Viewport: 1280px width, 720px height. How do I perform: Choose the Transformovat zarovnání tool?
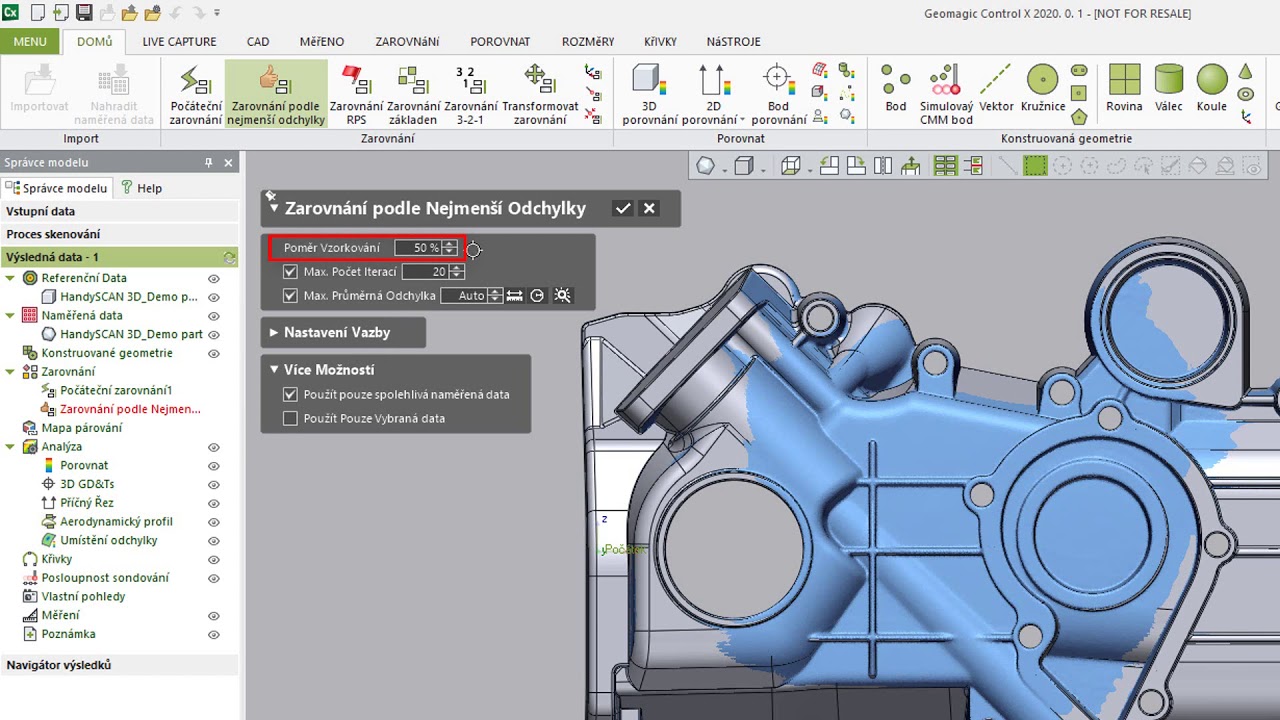[x=540, y=95]
